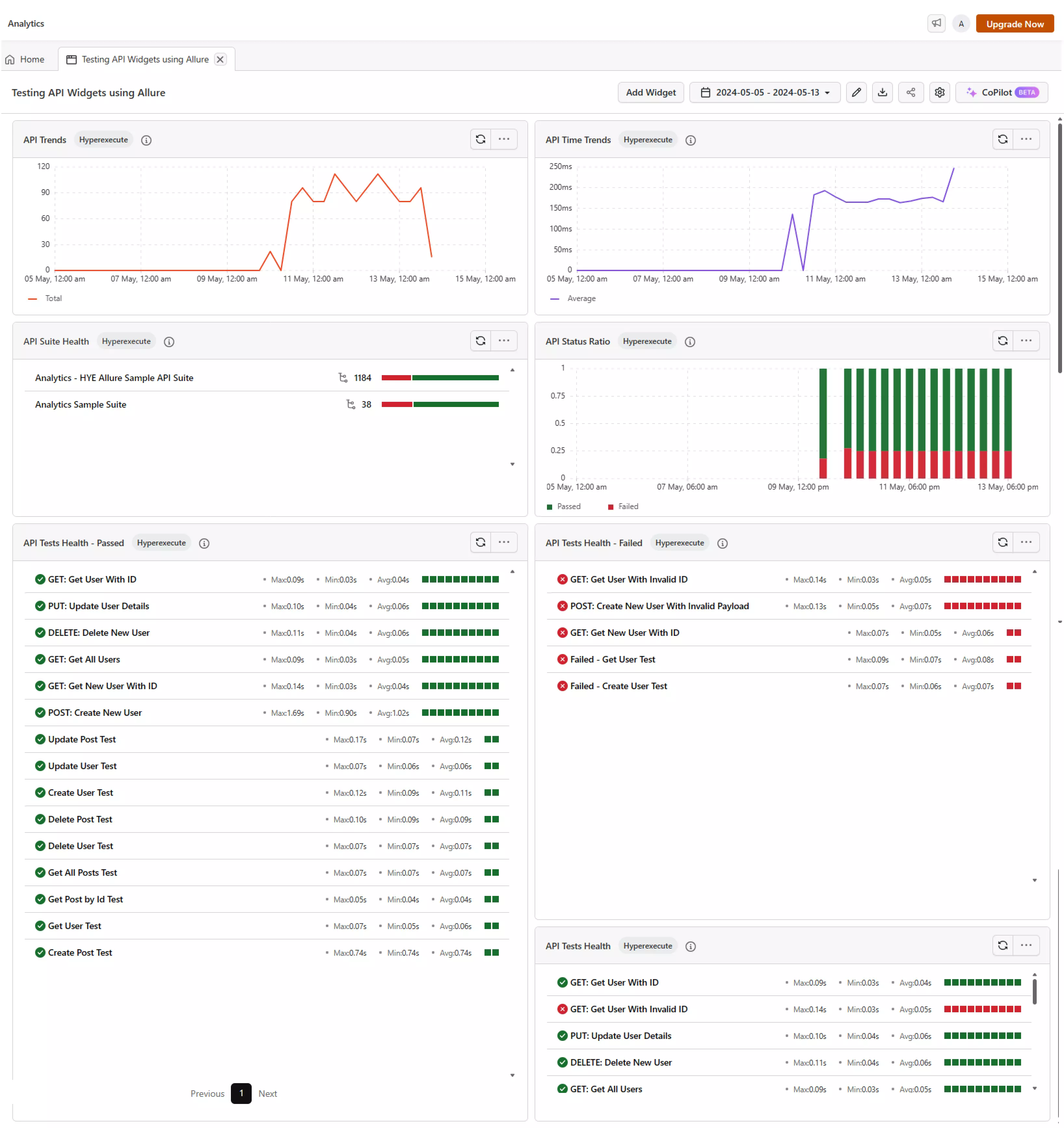
Task: Click the red run bars for GET: Get New User With ID failed
Action: (1014, 633)
